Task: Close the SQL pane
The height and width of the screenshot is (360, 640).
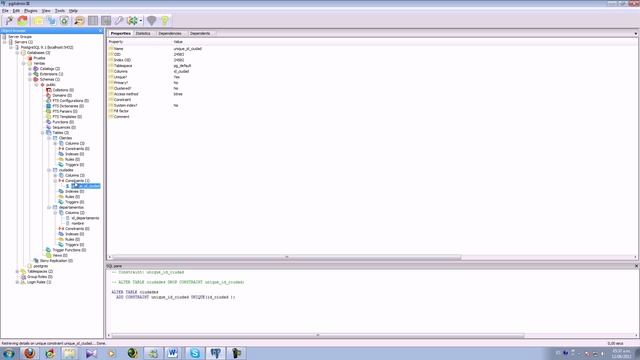Action: click(636, 266)
